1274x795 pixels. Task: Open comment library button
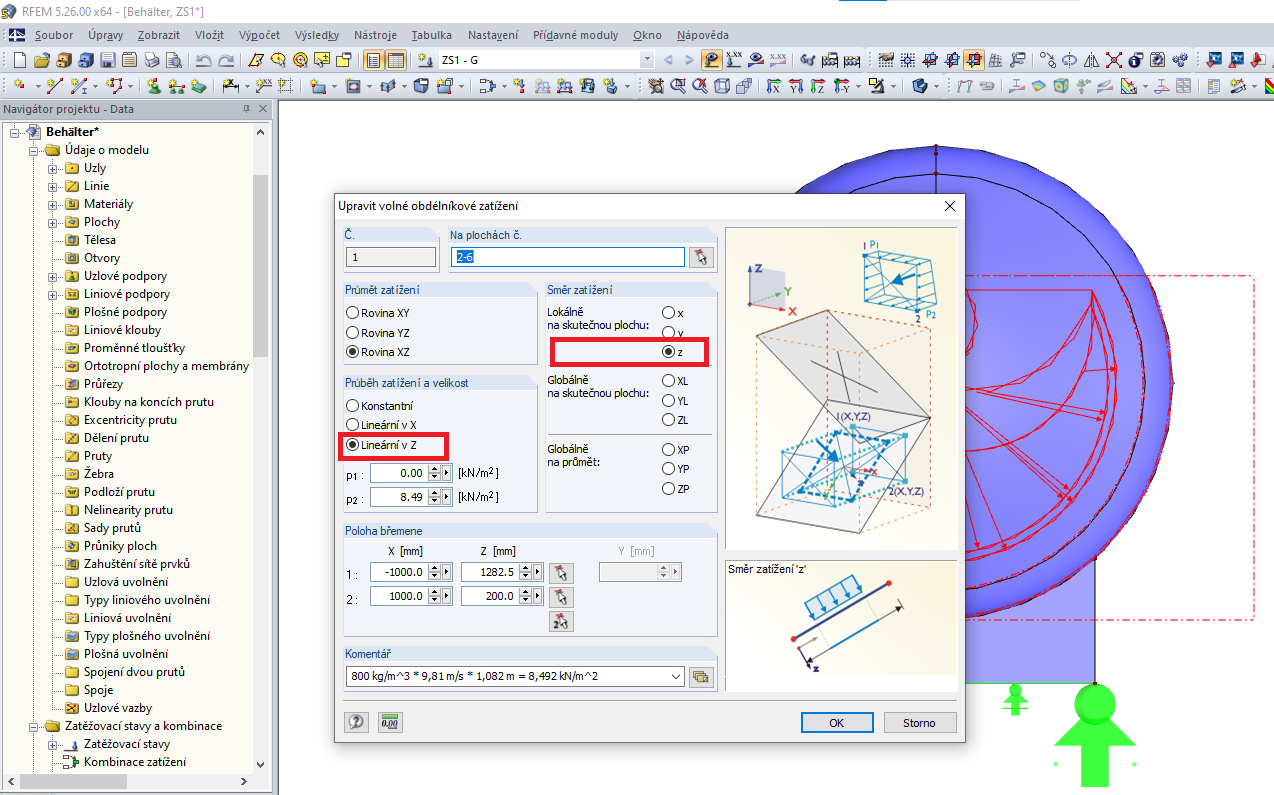[x=701, y=677]
